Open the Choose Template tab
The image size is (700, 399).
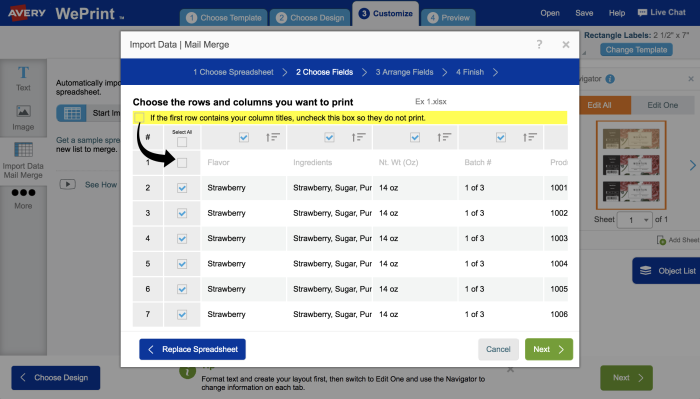[x=224, y=18]
